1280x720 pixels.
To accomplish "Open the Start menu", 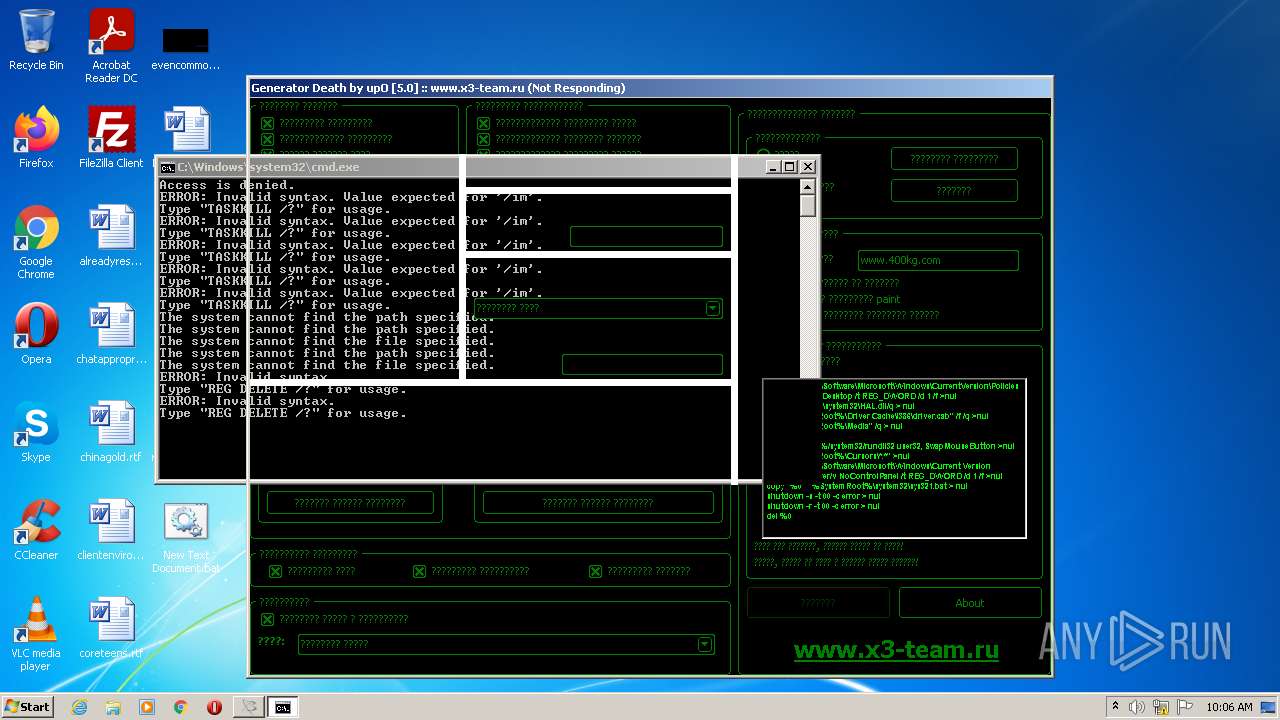I will (27, 707).
